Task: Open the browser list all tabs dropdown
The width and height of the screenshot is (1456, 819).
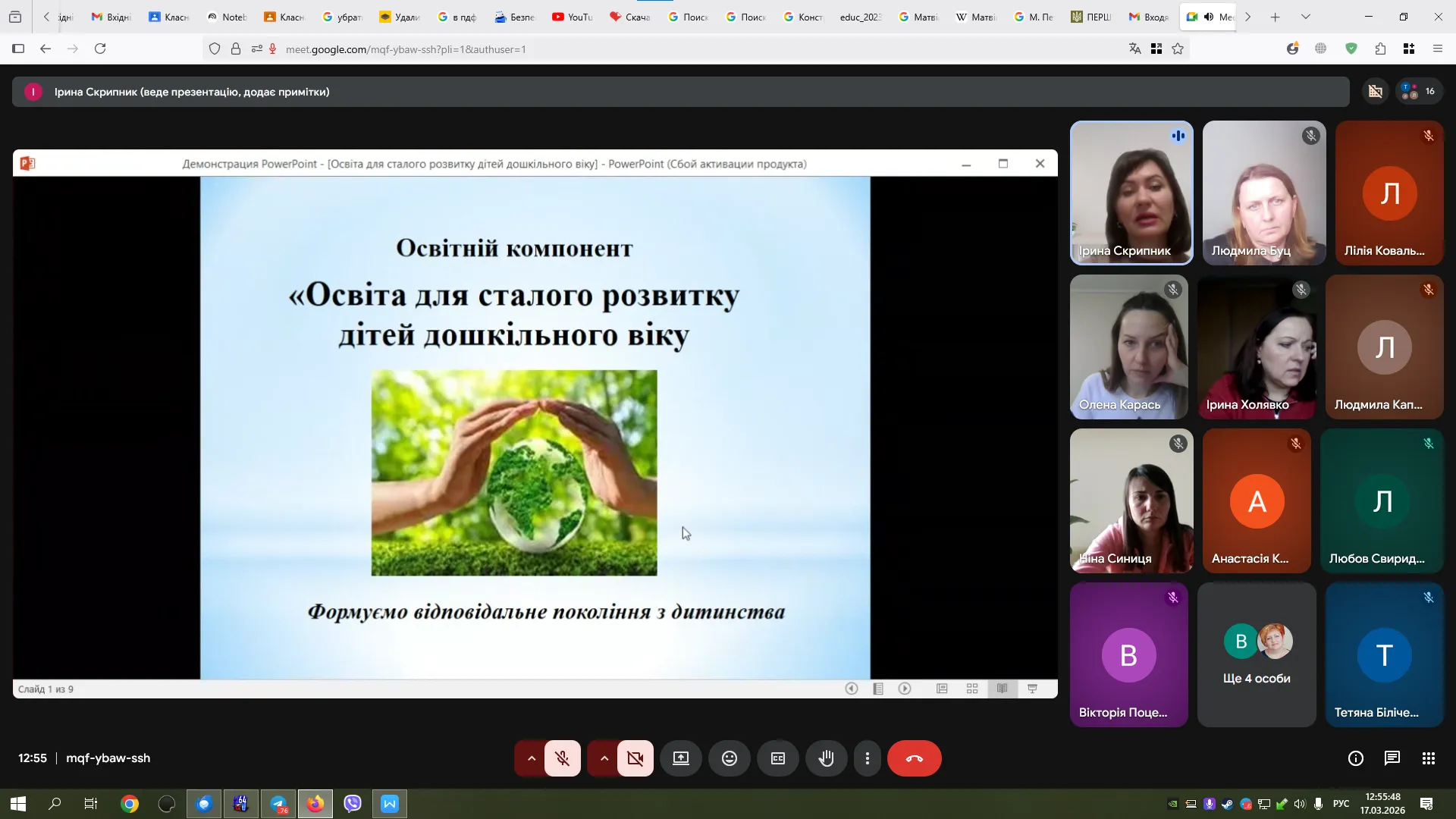Action: click(1304, 17)
